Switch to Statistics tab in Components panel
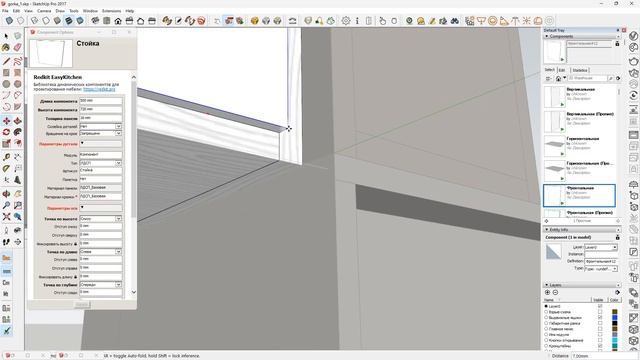Image resolution: width=640 pixels, height=360 pixels. point(580,70)
